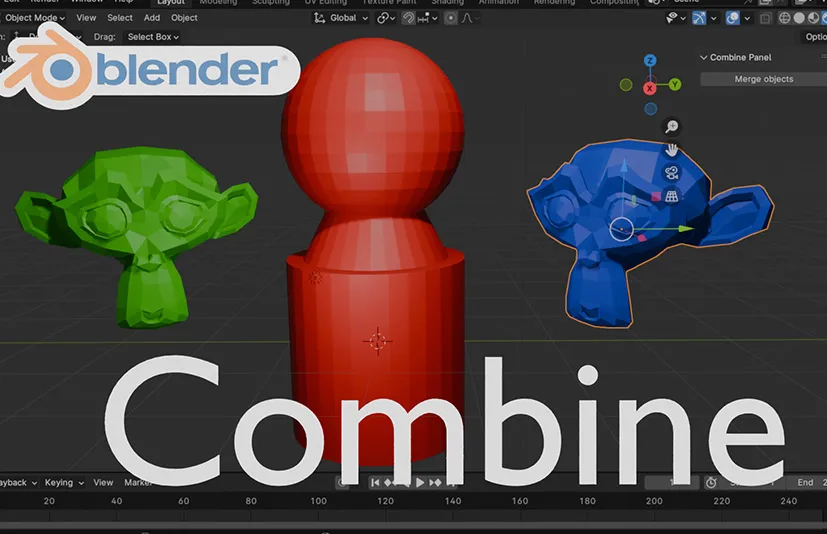Click the Merge objects button
The image size is (827, 534).
[x=763, y=79]
